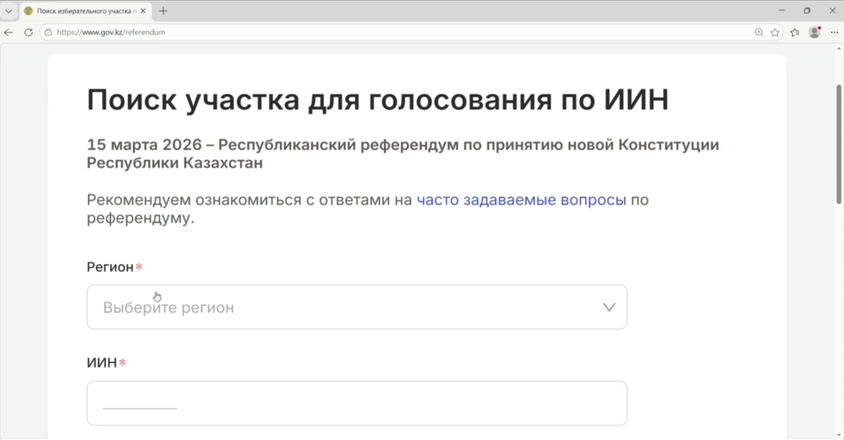Image resolution: width=844 pixels, height=440 pixels.
Task: Open the browser three-dot settings menu
Action: (834, 32)
